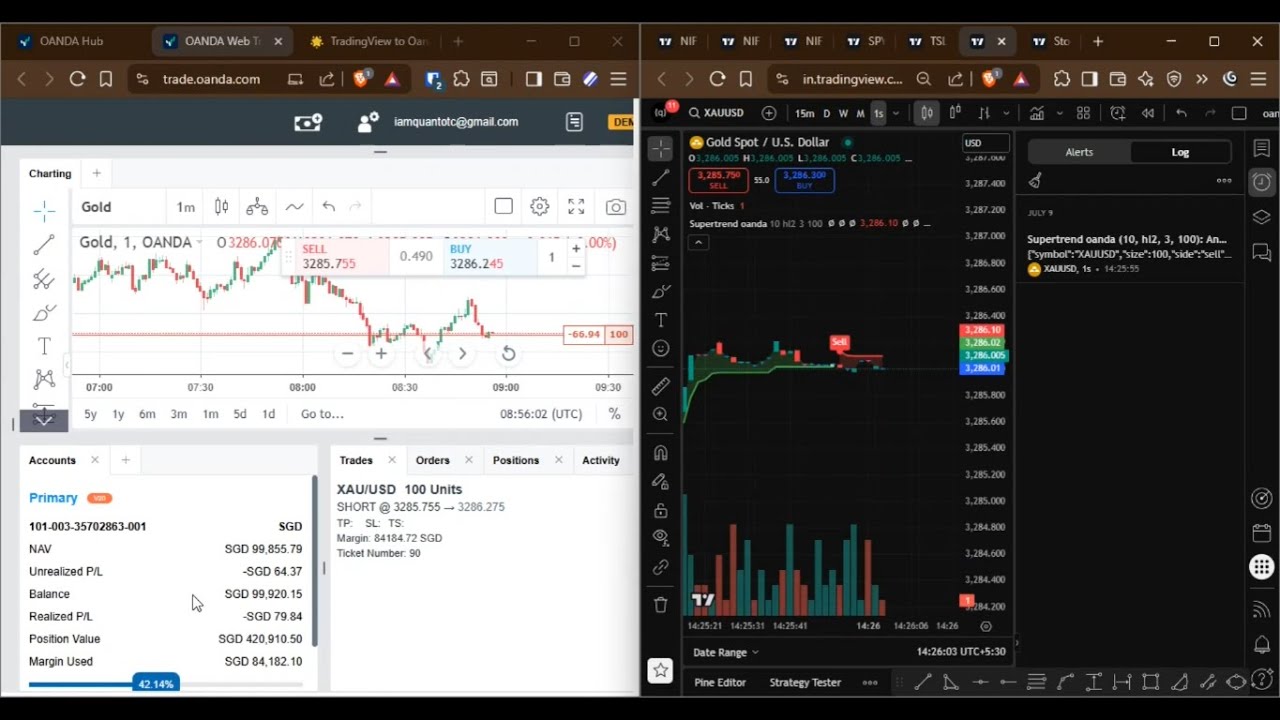
Task: Open TradingView chats panel
Action: coord(1262,252)
